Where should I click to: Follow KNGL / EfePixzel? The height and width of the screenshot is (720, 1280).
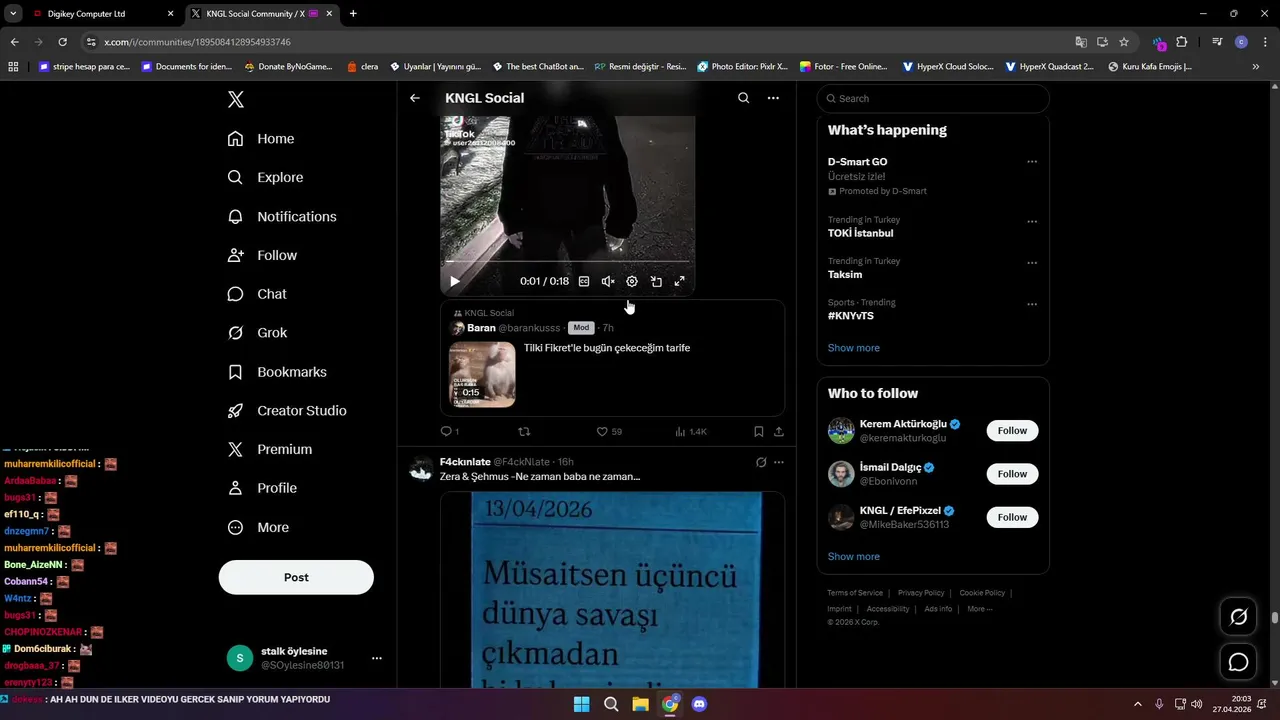1012,517
